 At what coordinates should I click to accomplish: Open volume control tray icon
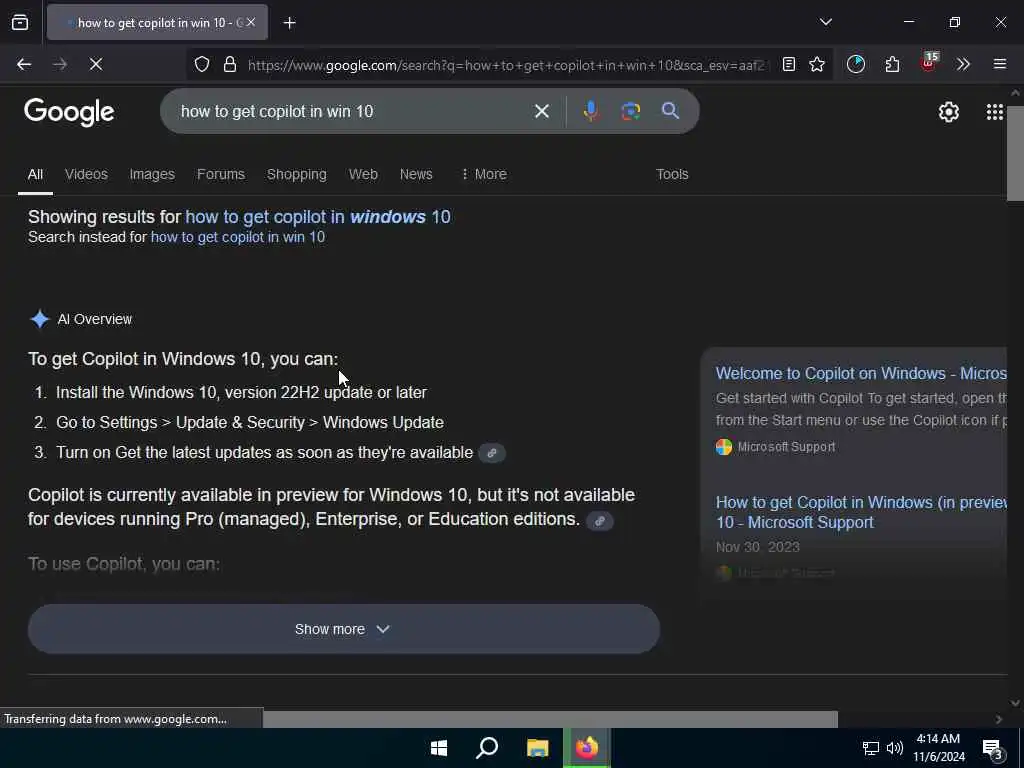(895, 748)
